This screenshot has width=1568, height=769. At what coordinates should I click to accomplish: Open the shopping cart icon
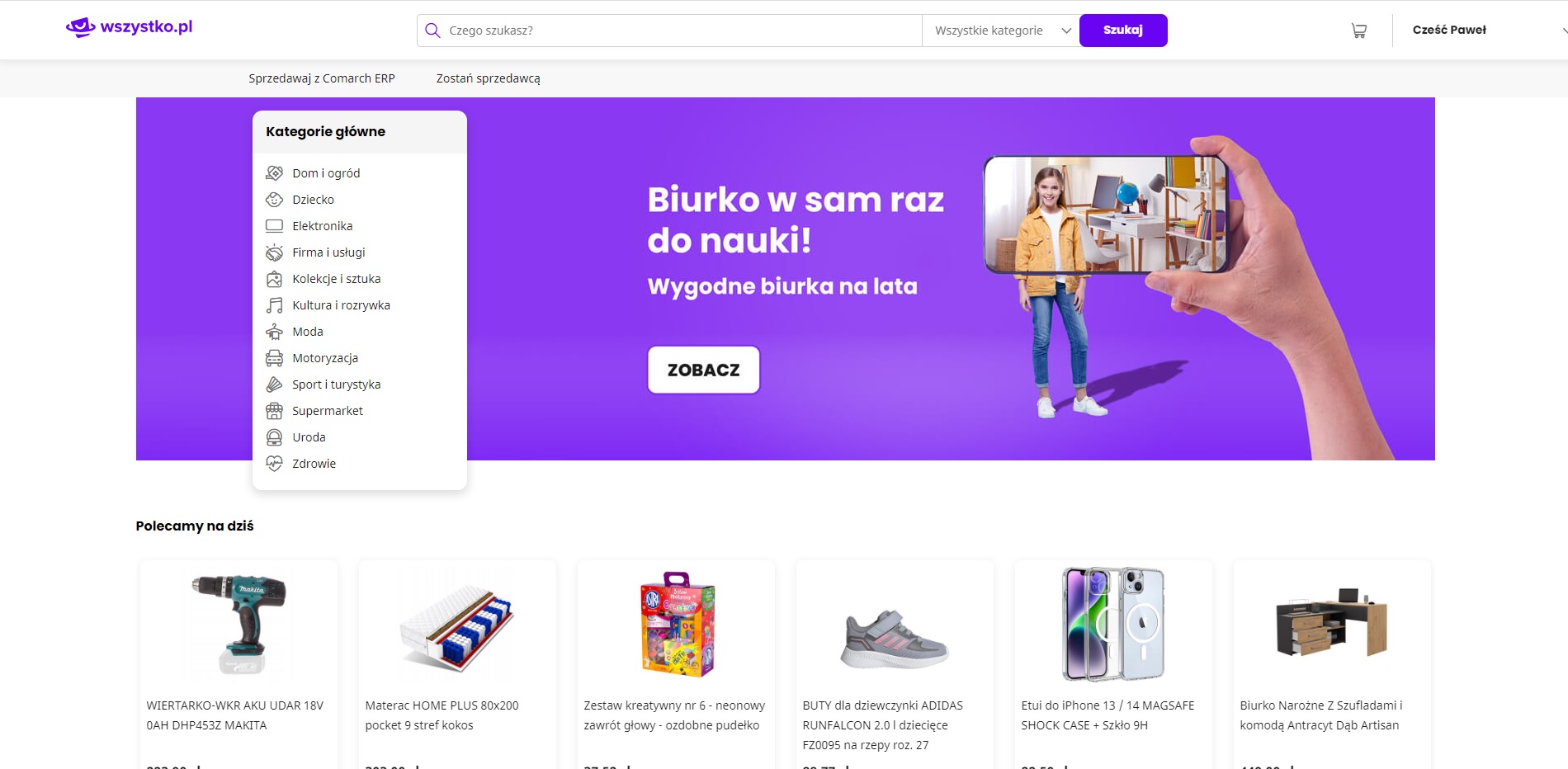pyautogui.click(x=1358, y=31)
